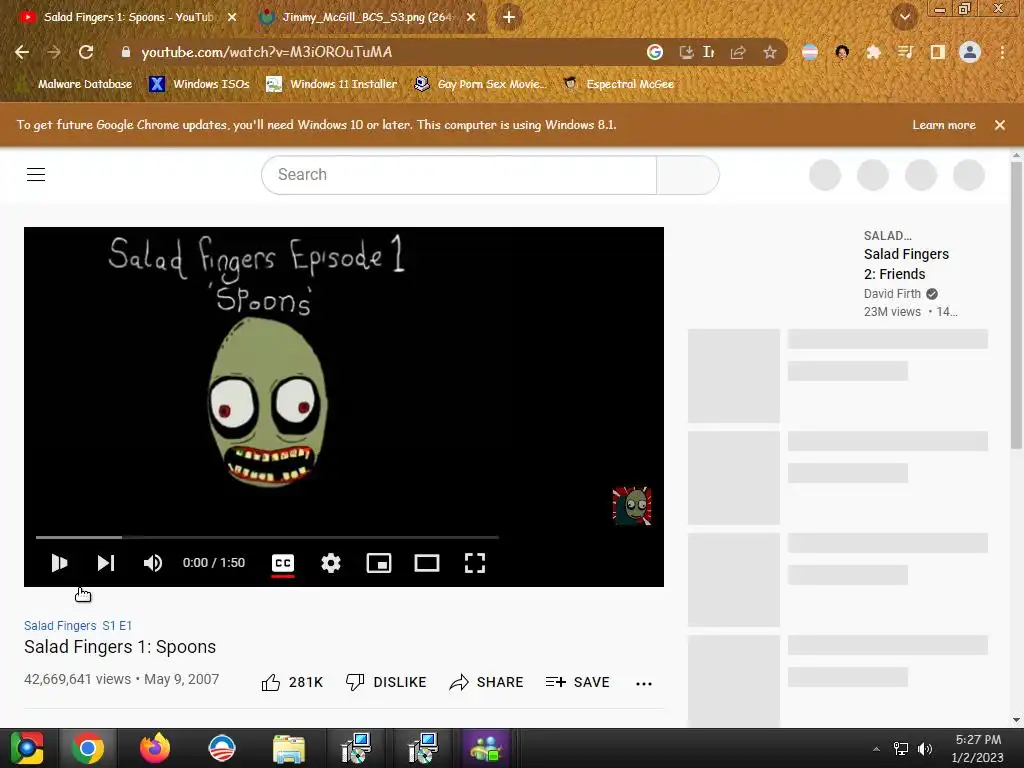Open Windows ISOs bookmark

click(199, 84)
